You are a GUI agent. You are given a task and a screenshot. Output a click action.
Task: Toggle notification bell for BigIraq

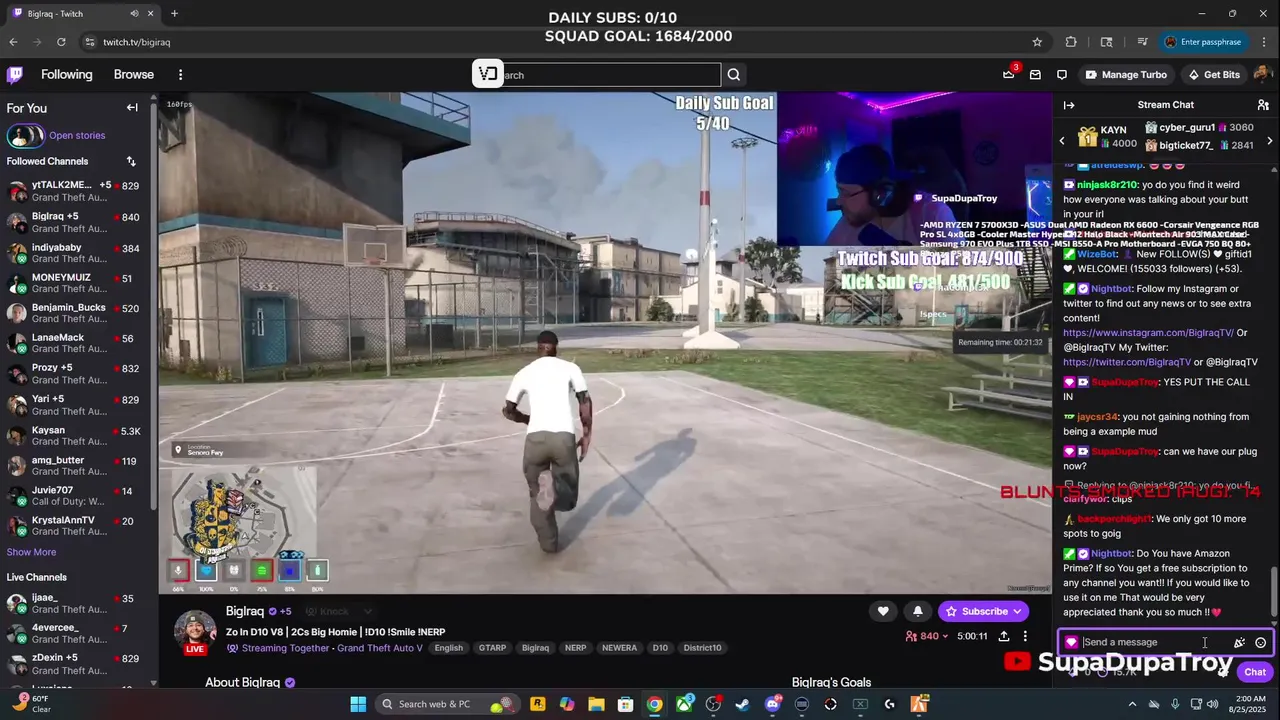pyautogui.click(x=918, y=611)
